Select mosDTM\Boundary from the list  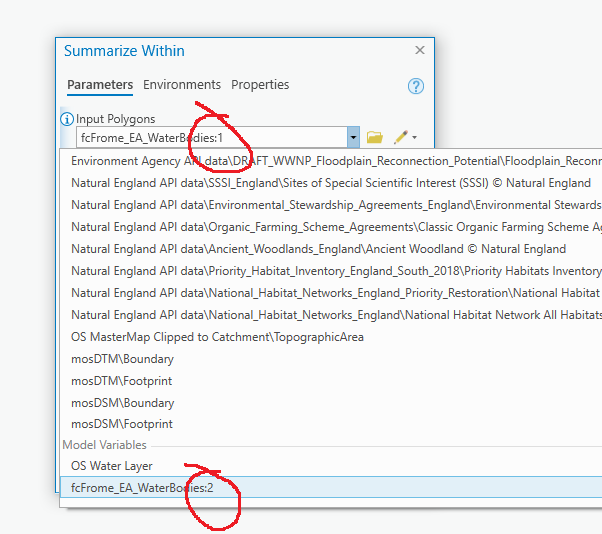[331, 359]
